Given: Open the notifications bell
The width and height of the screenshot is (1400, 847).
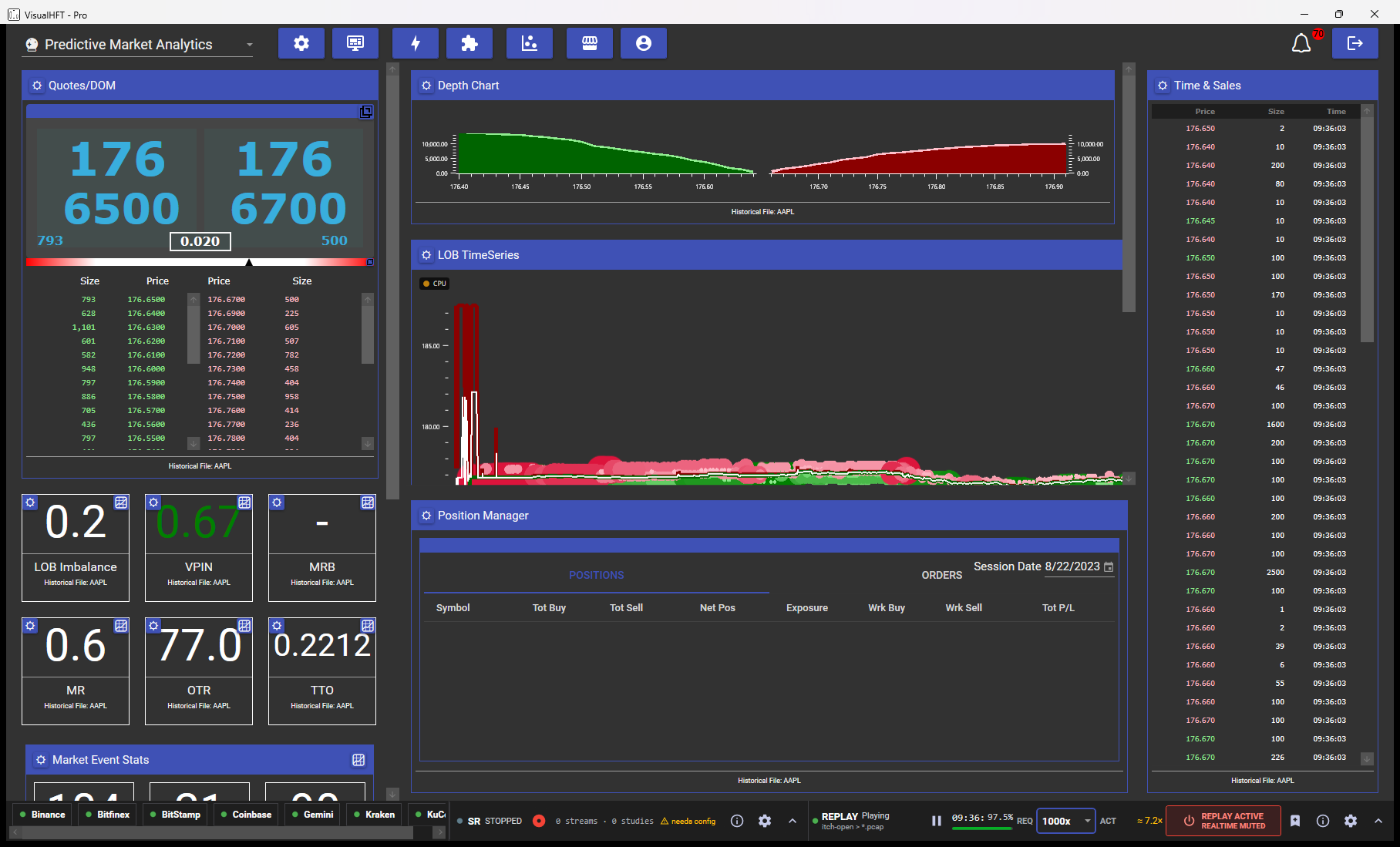Looking at the screenshot, I should pos(1301,43).
